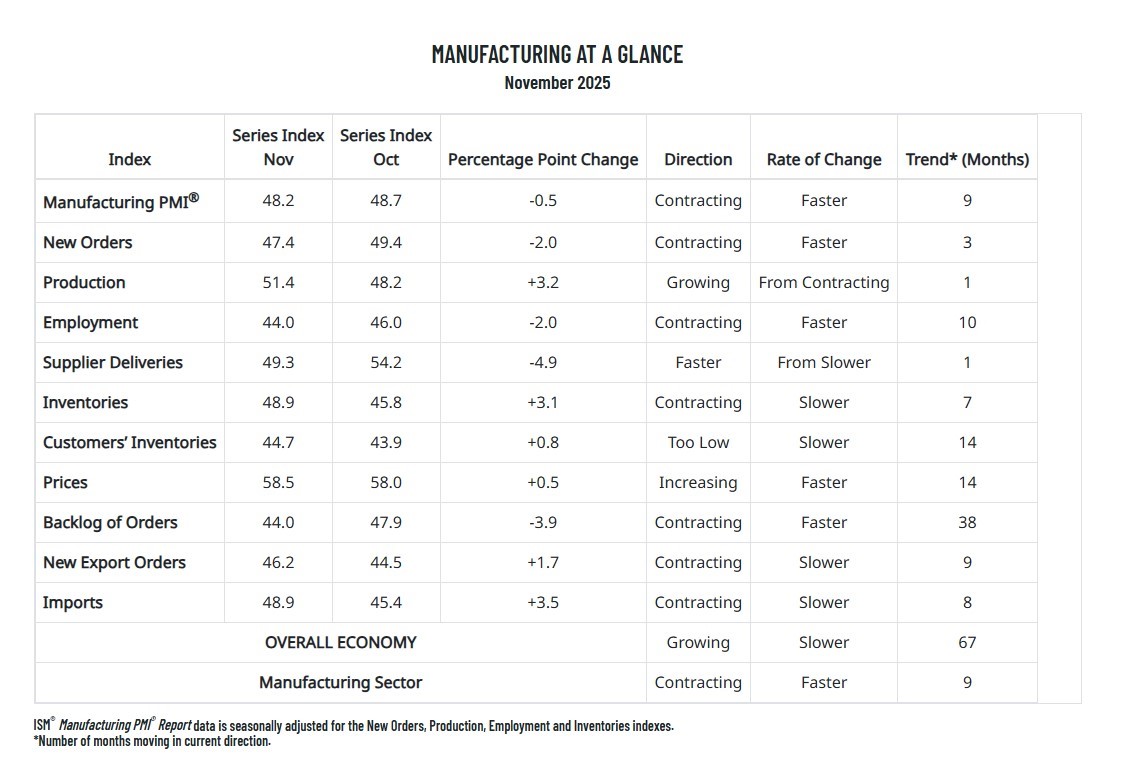This screenshot has height=760, width=1137.
Task: Select the Rate of Change column header
Action: (823, 159)
